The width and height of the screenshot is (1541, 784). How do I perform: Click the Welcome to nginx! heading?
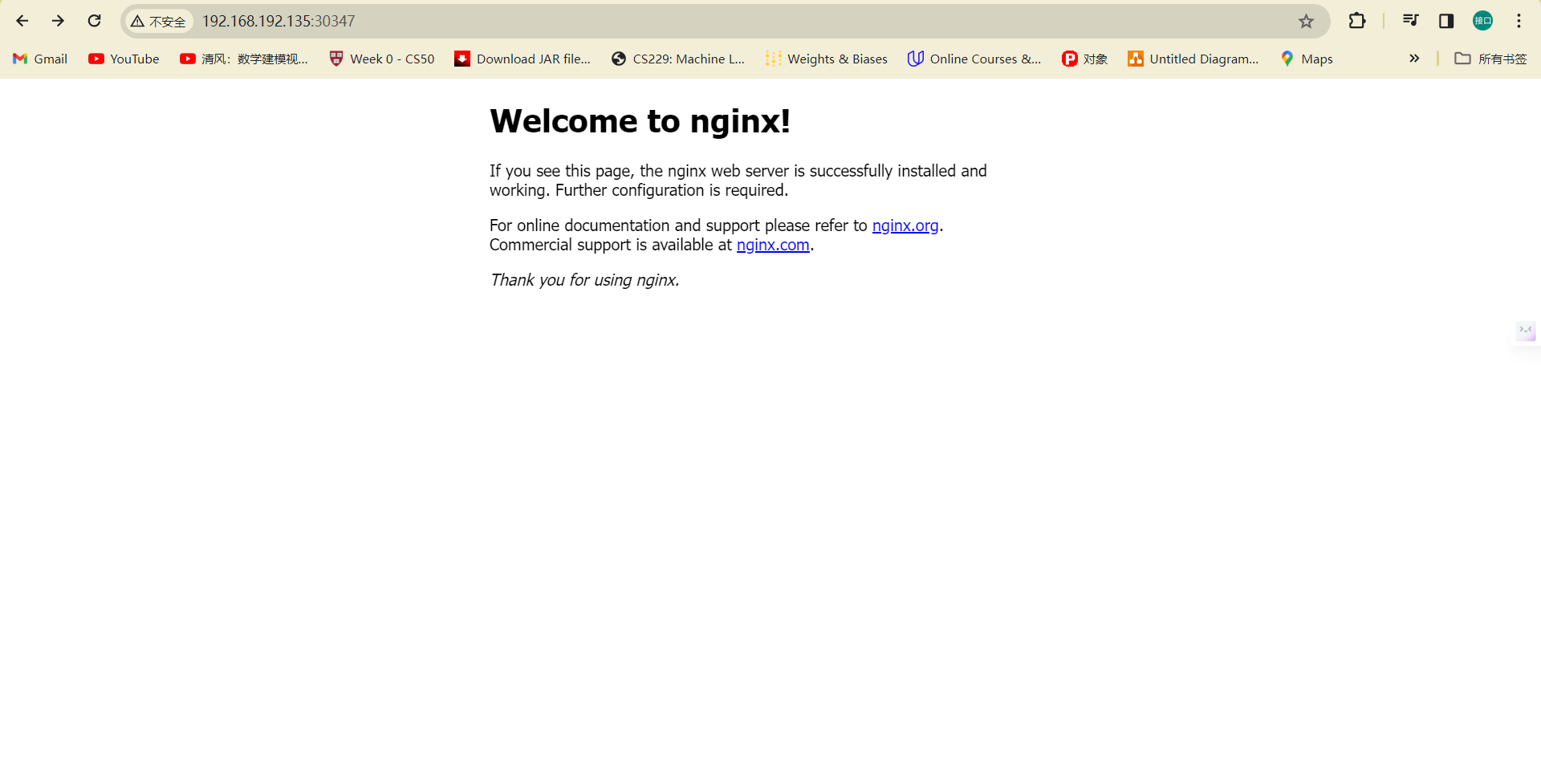pos(640,121)
